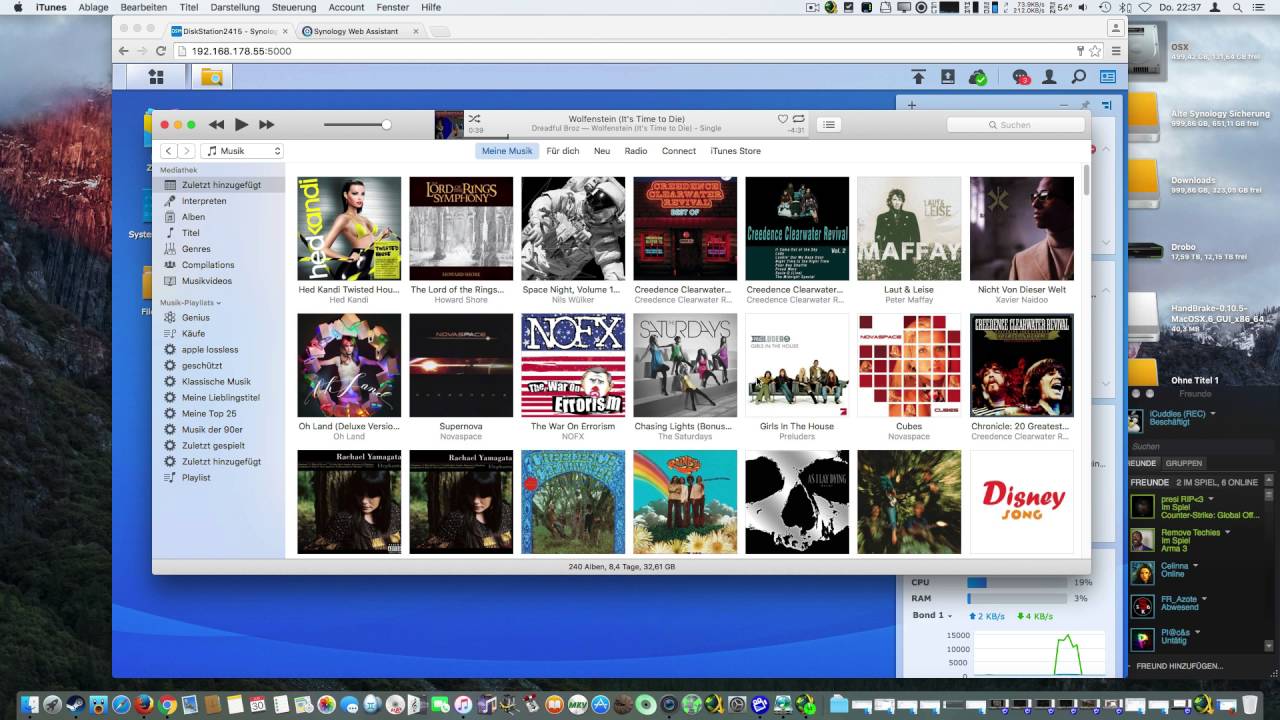This screenshot has height=720, width=1280.
Task: Open the Disney Song album cover
Action: point(1022,502)
